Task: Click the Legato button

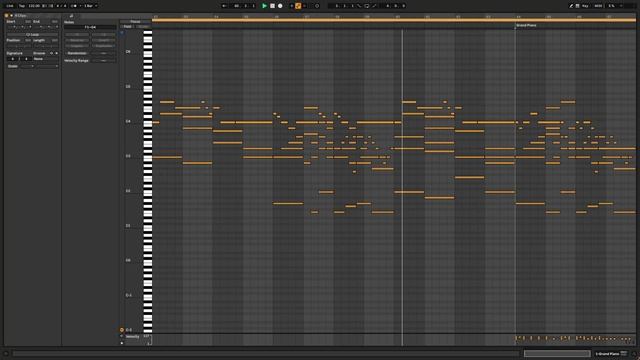Action: (x=77, y=46)
